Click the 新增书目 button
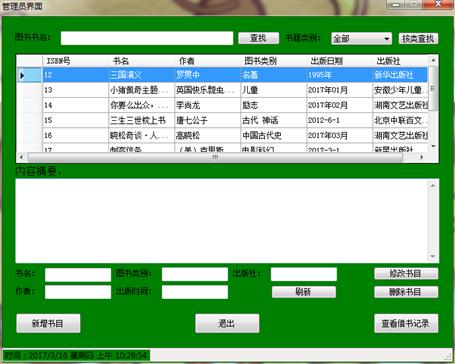This screenshot has height=364, width=455. (x=48, y=323)
